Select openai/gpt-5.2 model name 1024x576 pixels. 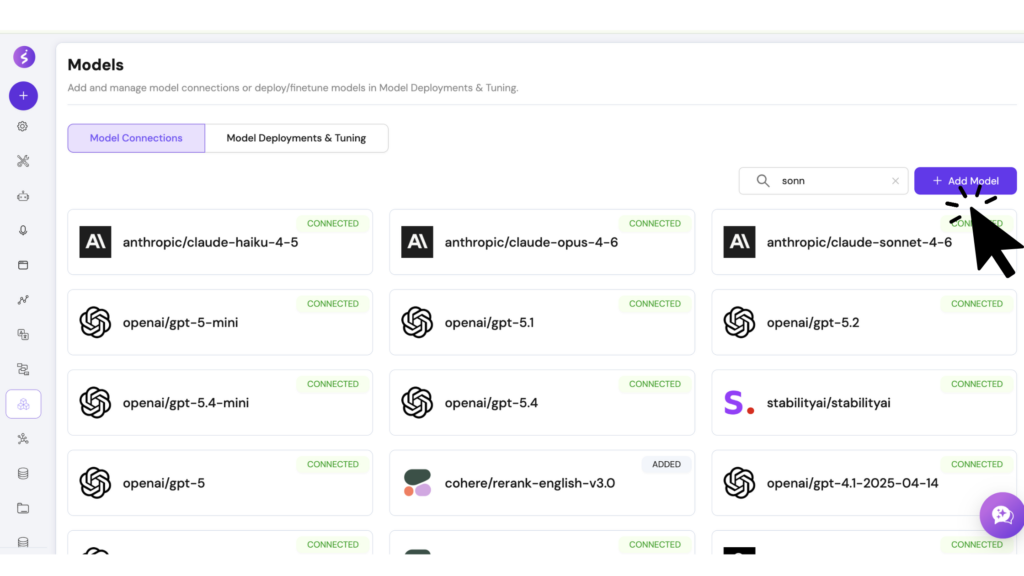point(813,323)
